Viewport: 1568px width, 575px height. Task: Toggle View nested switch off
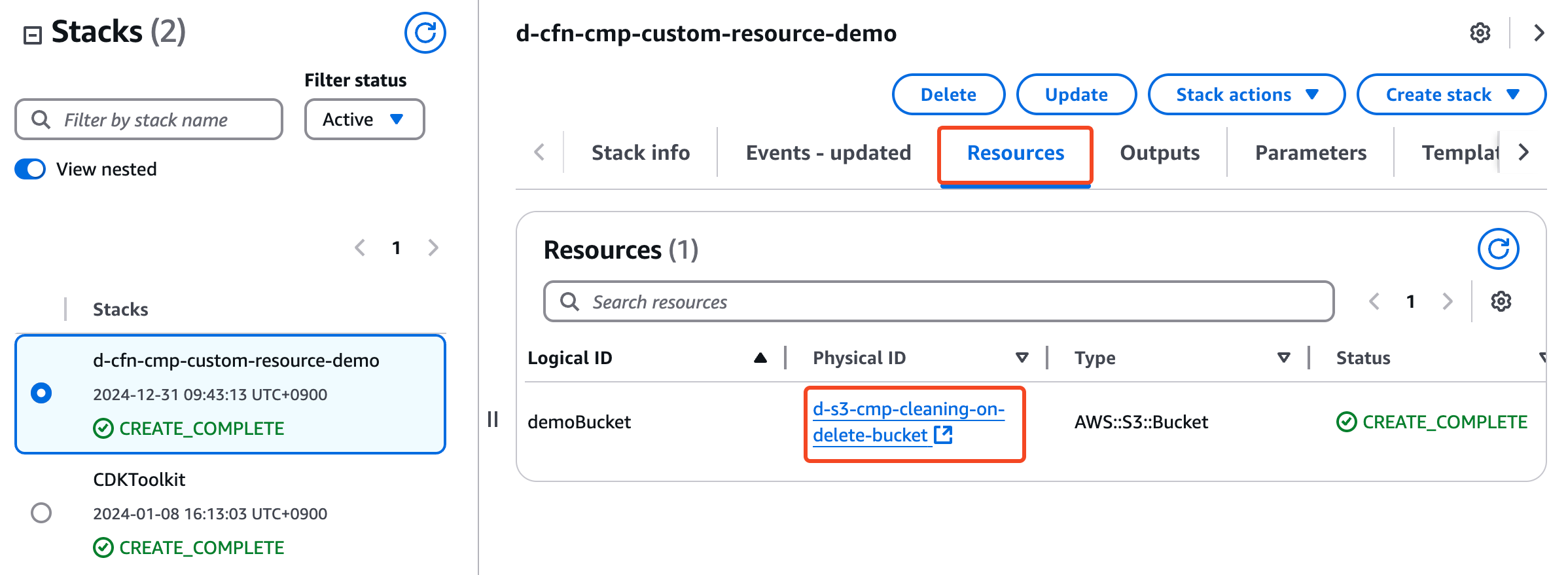31,169
